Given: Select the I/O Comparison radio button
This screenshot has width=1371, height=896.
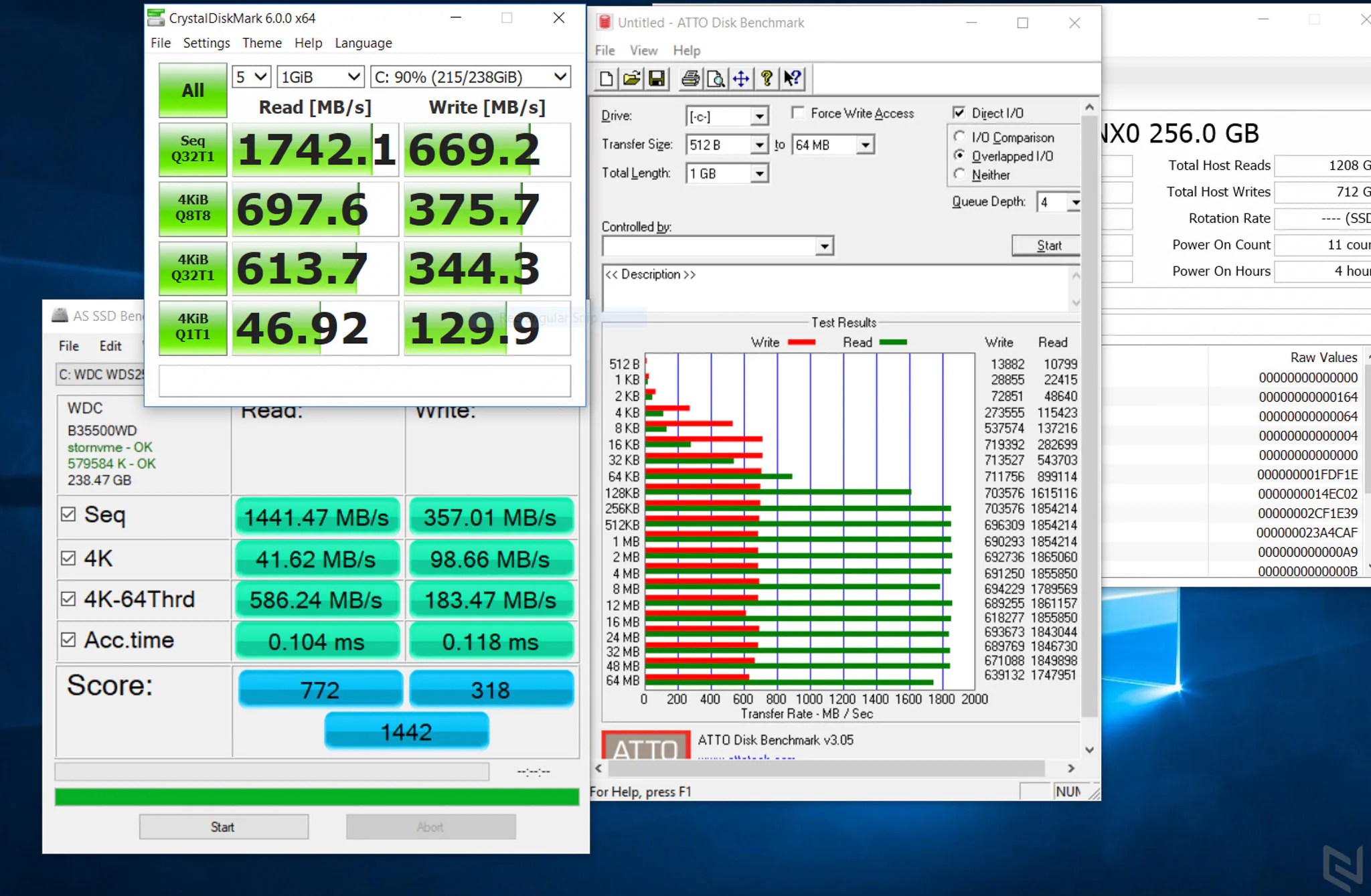Looking at the screenshot, I should (959, 137).
